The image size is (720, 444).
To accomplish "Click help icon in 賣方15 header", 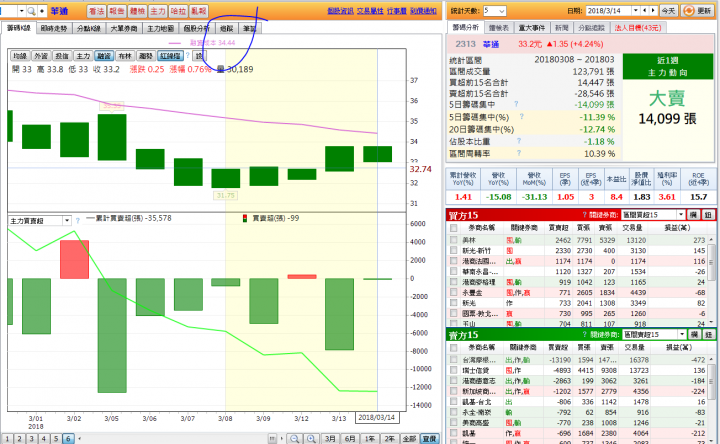I will 585,334.
